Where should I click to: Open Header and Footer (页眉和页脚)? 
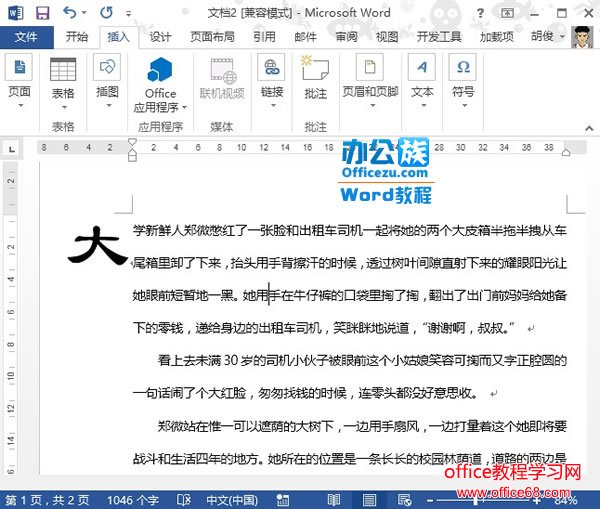tap(370, 80)
